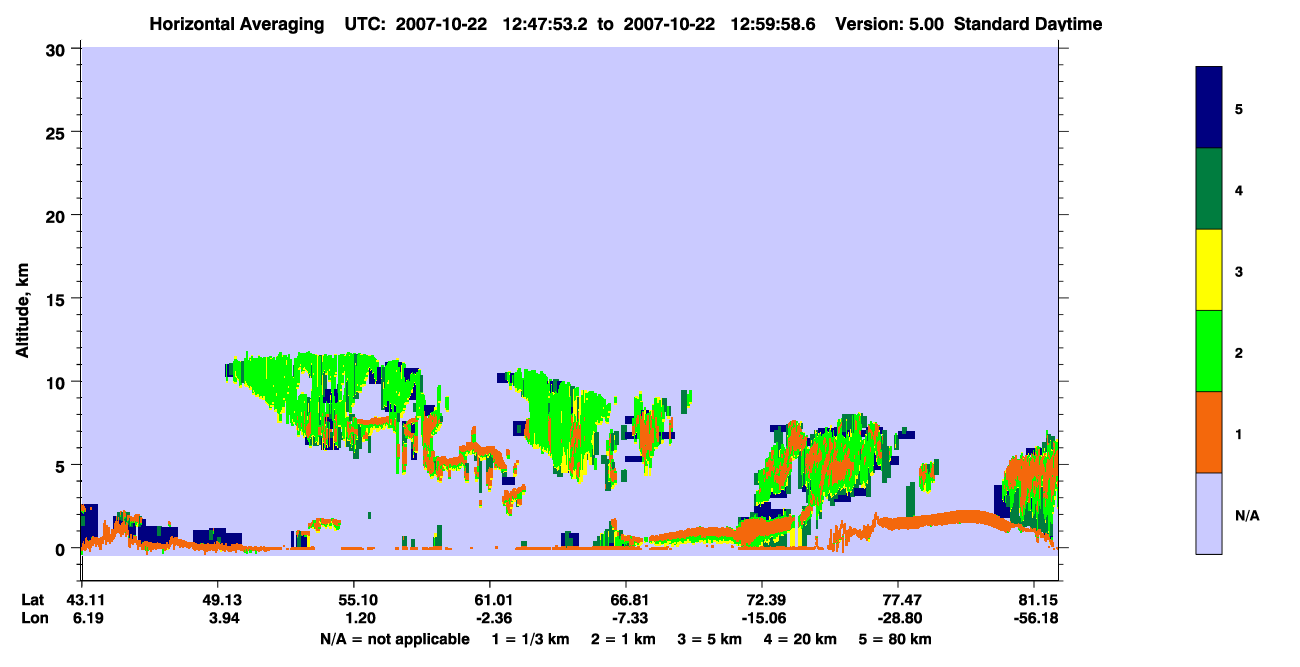Click the start time '12:47:53.2' in title

pos(546,24)
